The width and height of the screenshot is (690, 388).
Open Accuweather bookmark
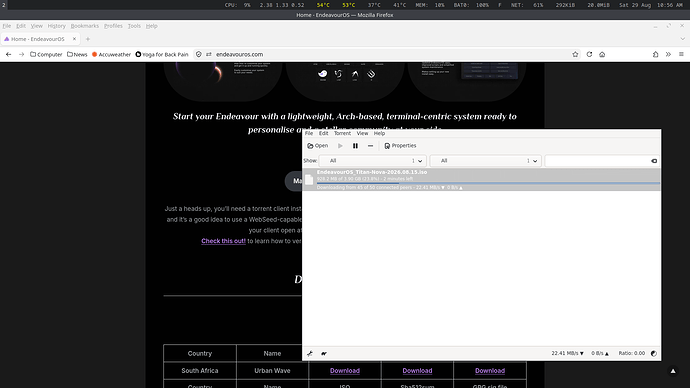click(x=111, y=55)
